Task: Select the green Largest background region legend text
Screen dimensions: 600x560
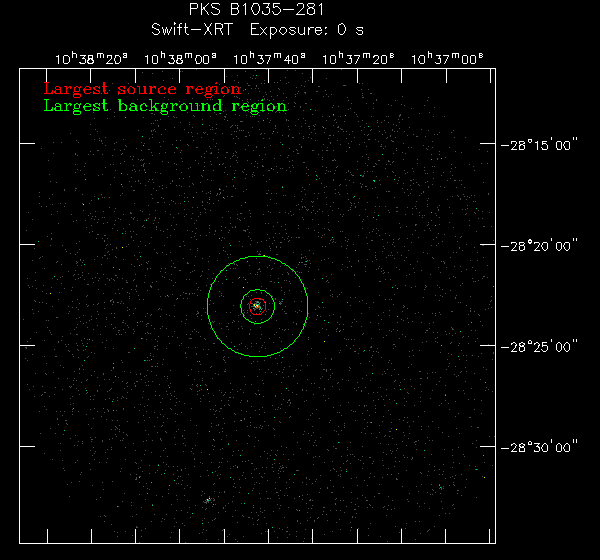Action: pyautogui.click(x=165, y=106)
